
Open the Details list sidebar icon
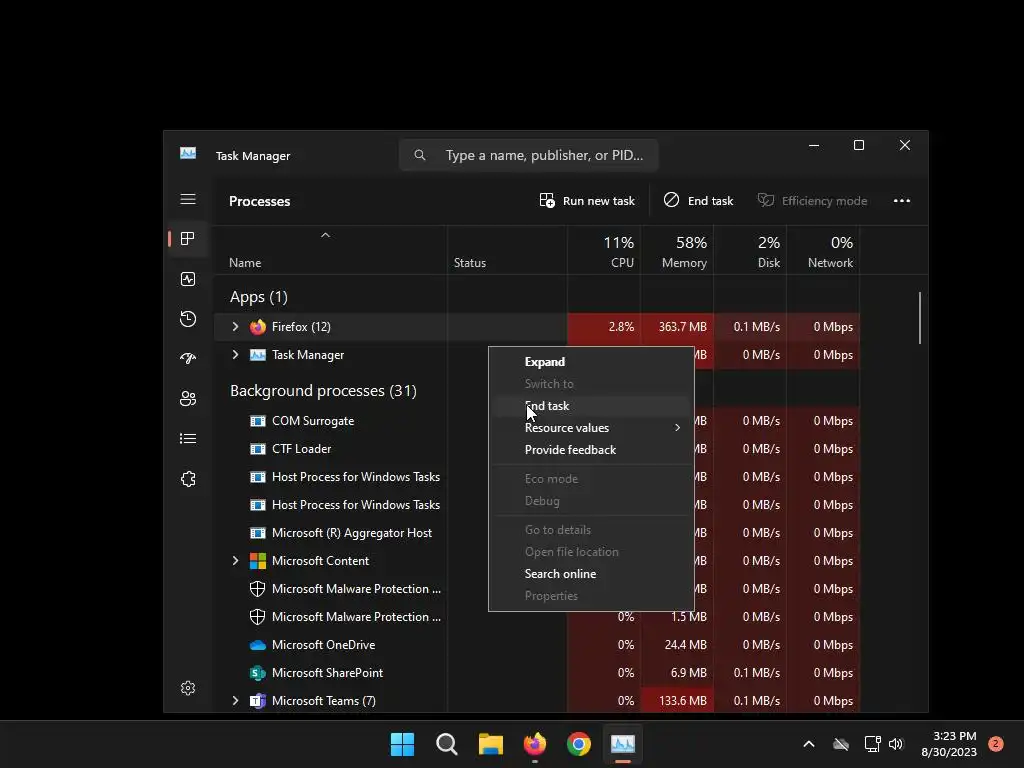tap(188, 438)
